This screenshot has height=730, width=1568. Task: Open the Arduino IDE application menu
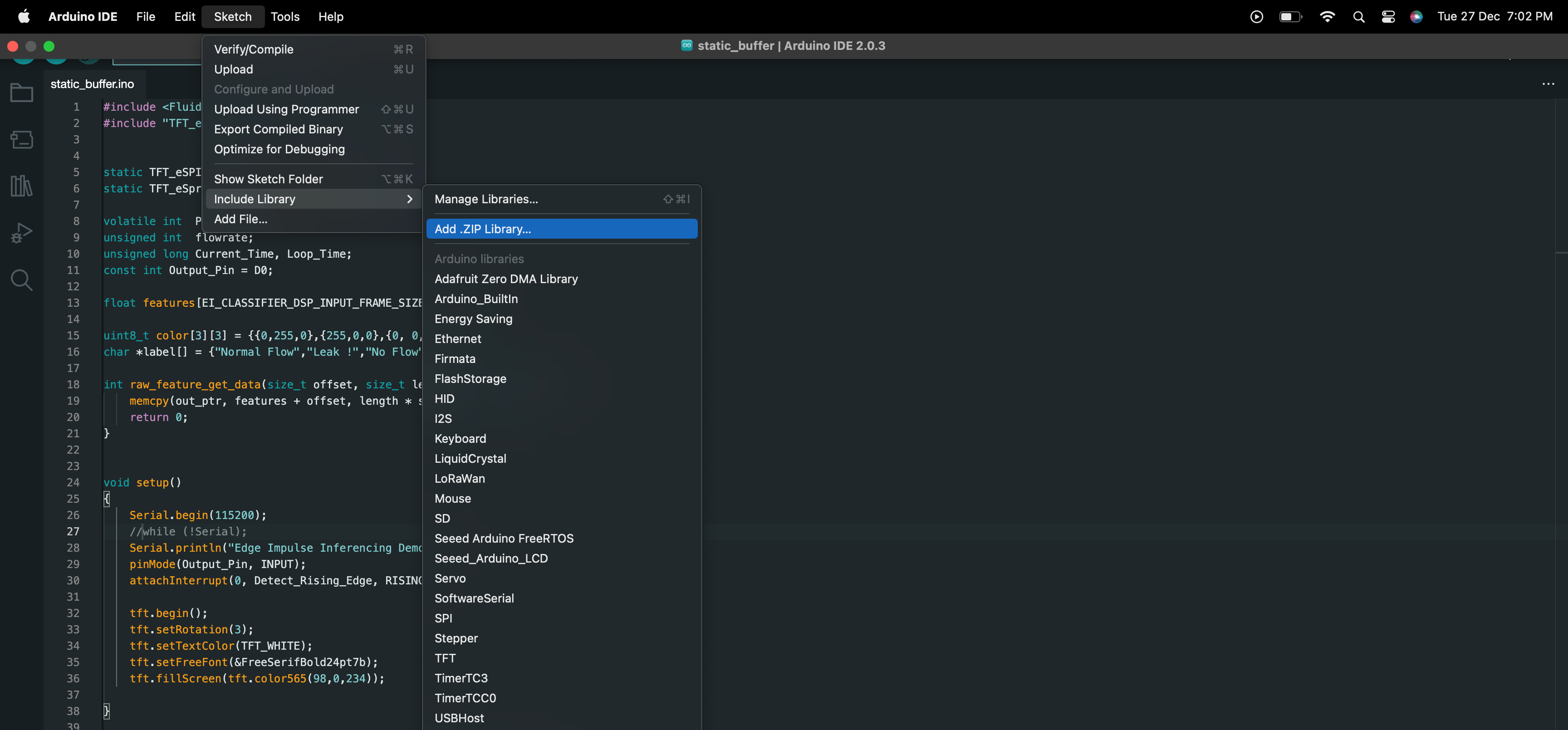point(83,16)
